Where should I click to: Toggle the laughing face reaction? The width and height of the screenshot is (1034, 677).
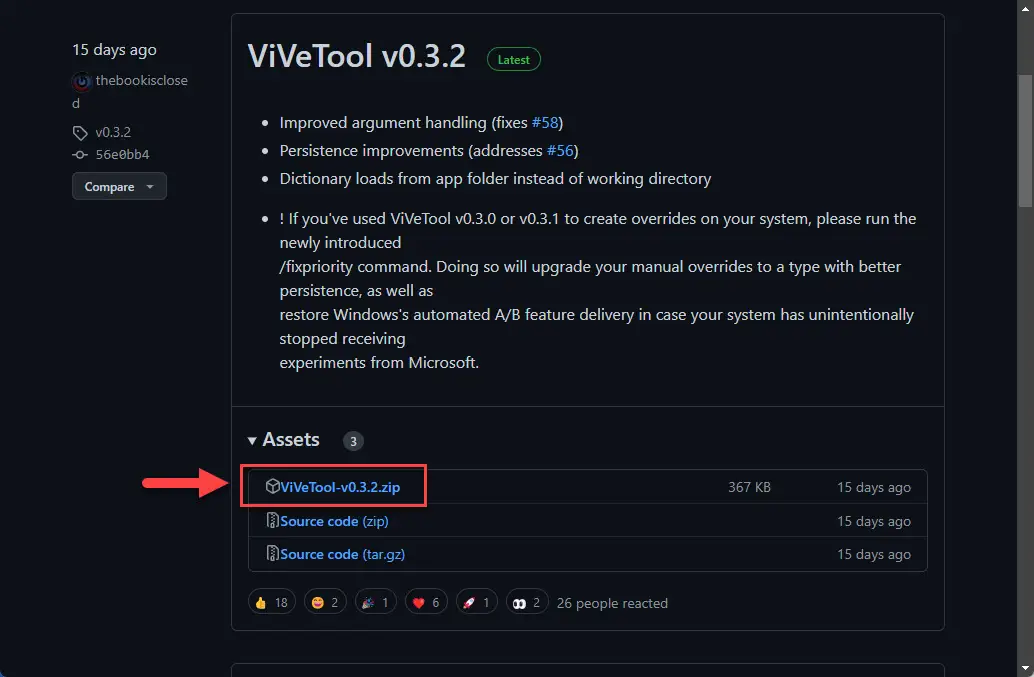click(x=325, y=601)
